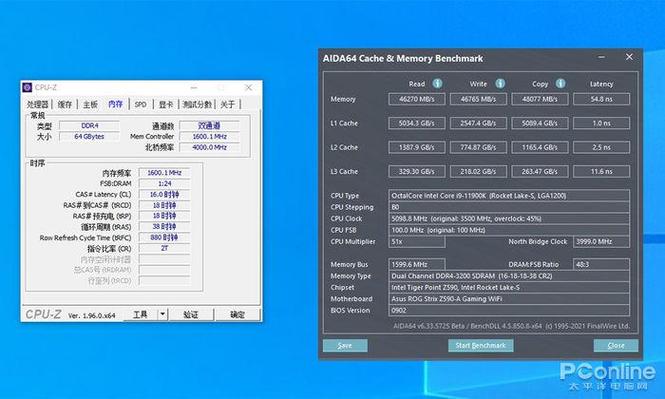Minimize the CPU-Z window

click(x=194, y=87)
